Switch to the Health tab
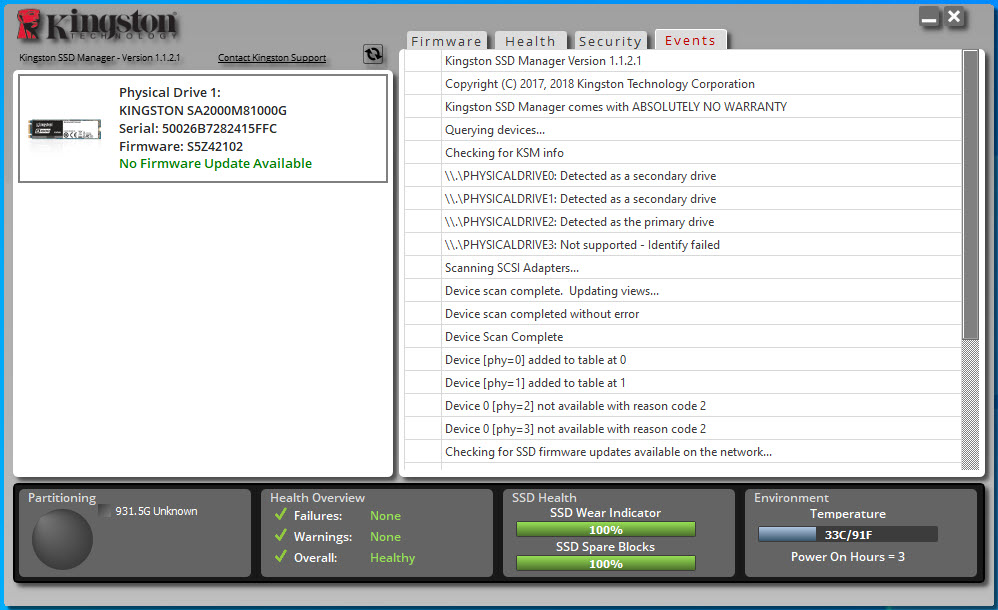Screen dimensions: 998x610 click(530, 41)
